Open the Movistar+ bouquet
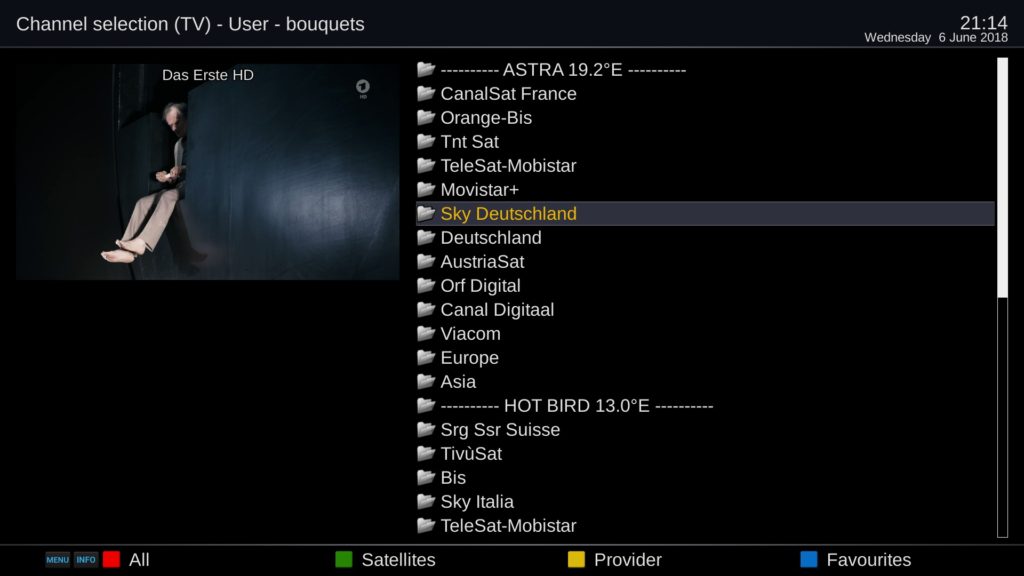Viewport: 1024px width, 576px height. 705,189
